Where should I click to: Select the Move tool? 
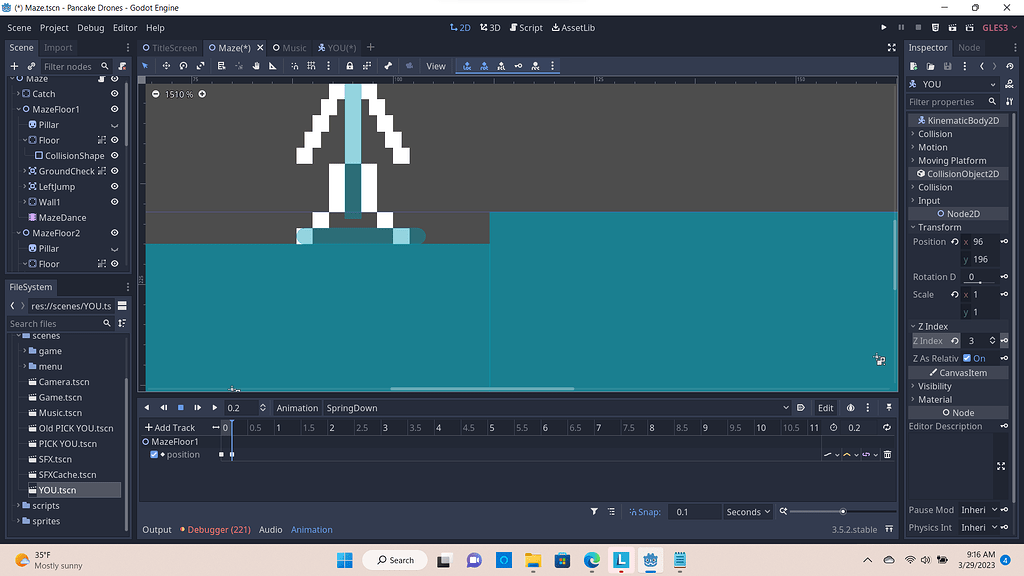(167, 66)
